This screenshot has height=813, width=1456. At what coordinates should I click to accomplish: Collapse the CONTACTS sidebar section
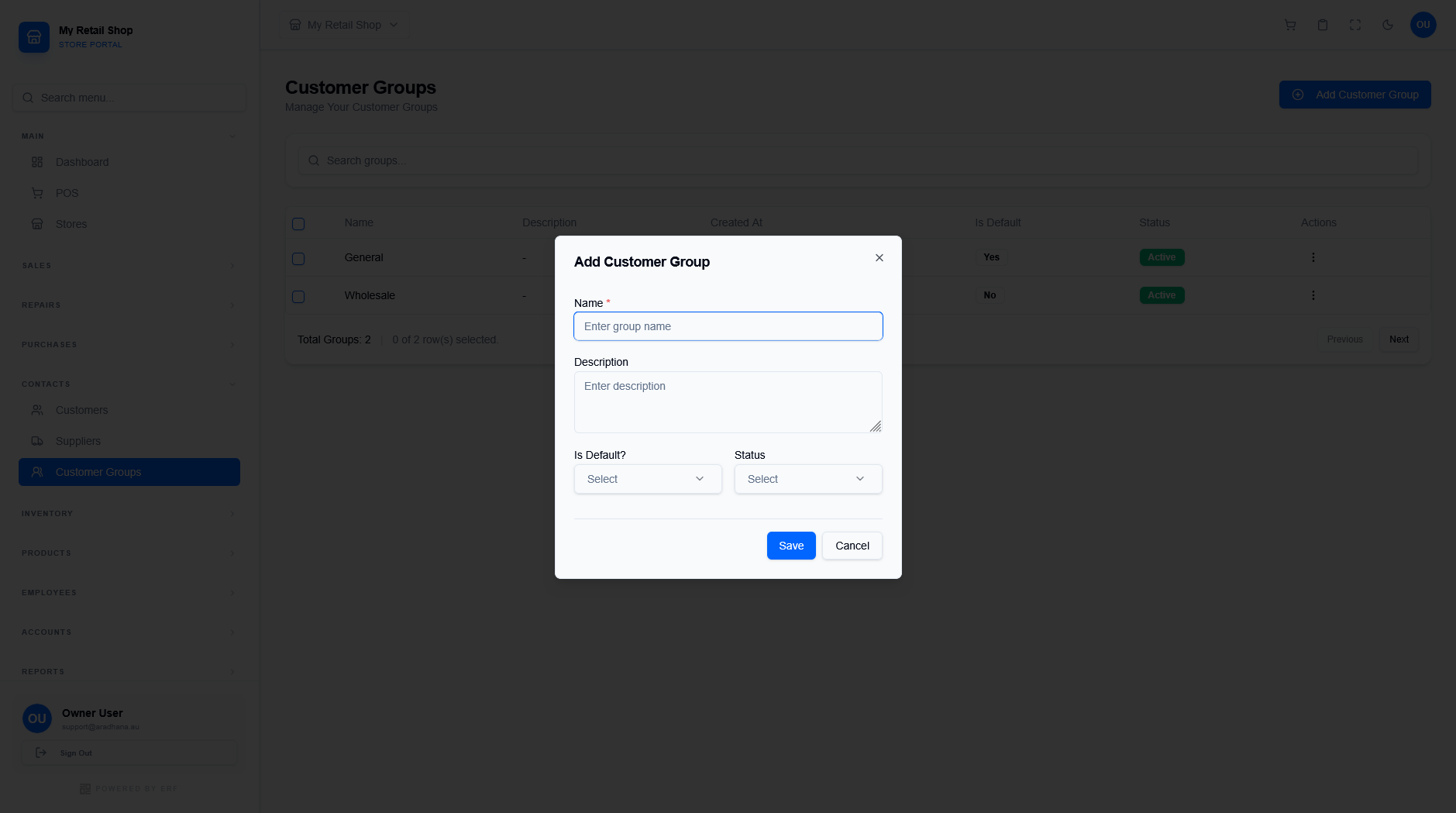pos(129,384)
